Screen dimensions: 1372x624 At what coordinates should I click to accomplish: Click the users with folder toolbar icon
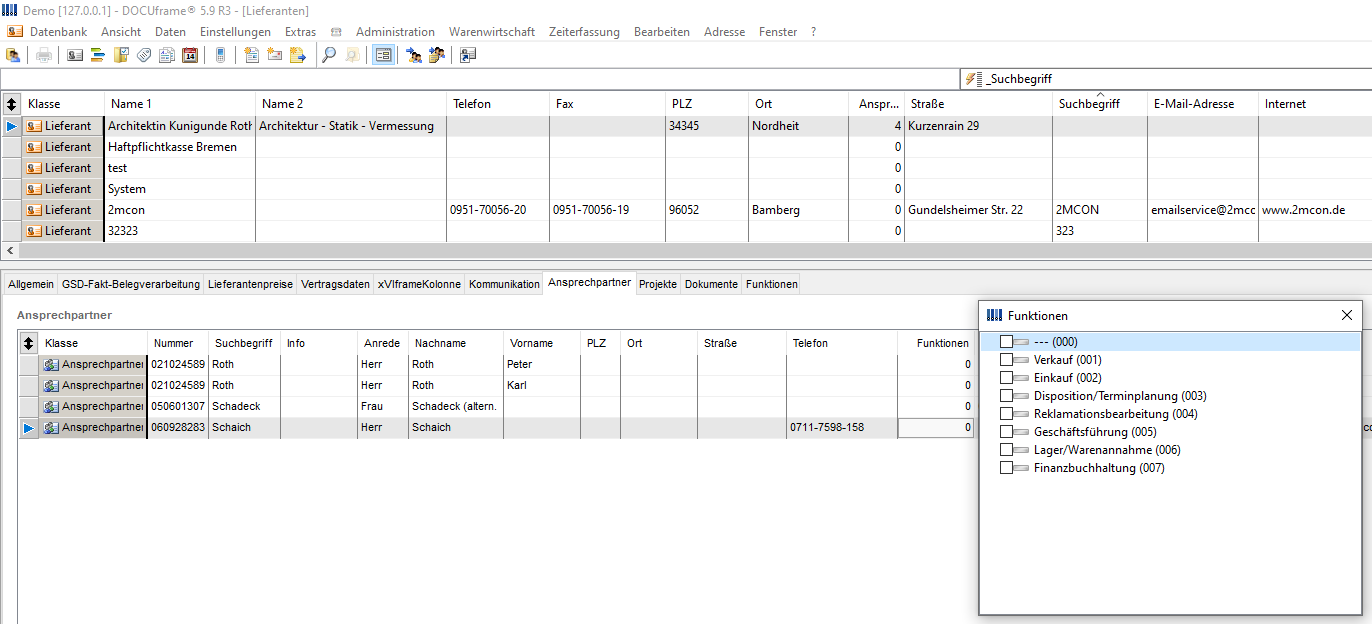(437, 55)
